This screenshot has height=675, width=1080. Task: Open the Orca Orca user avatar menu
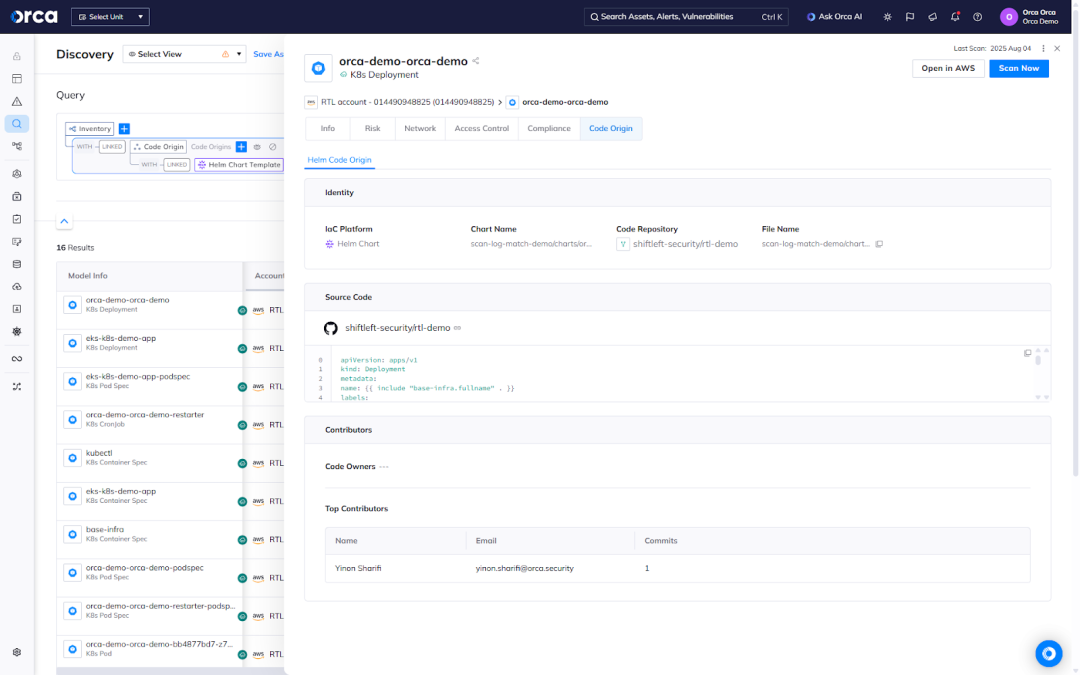tap(1009, 17)
